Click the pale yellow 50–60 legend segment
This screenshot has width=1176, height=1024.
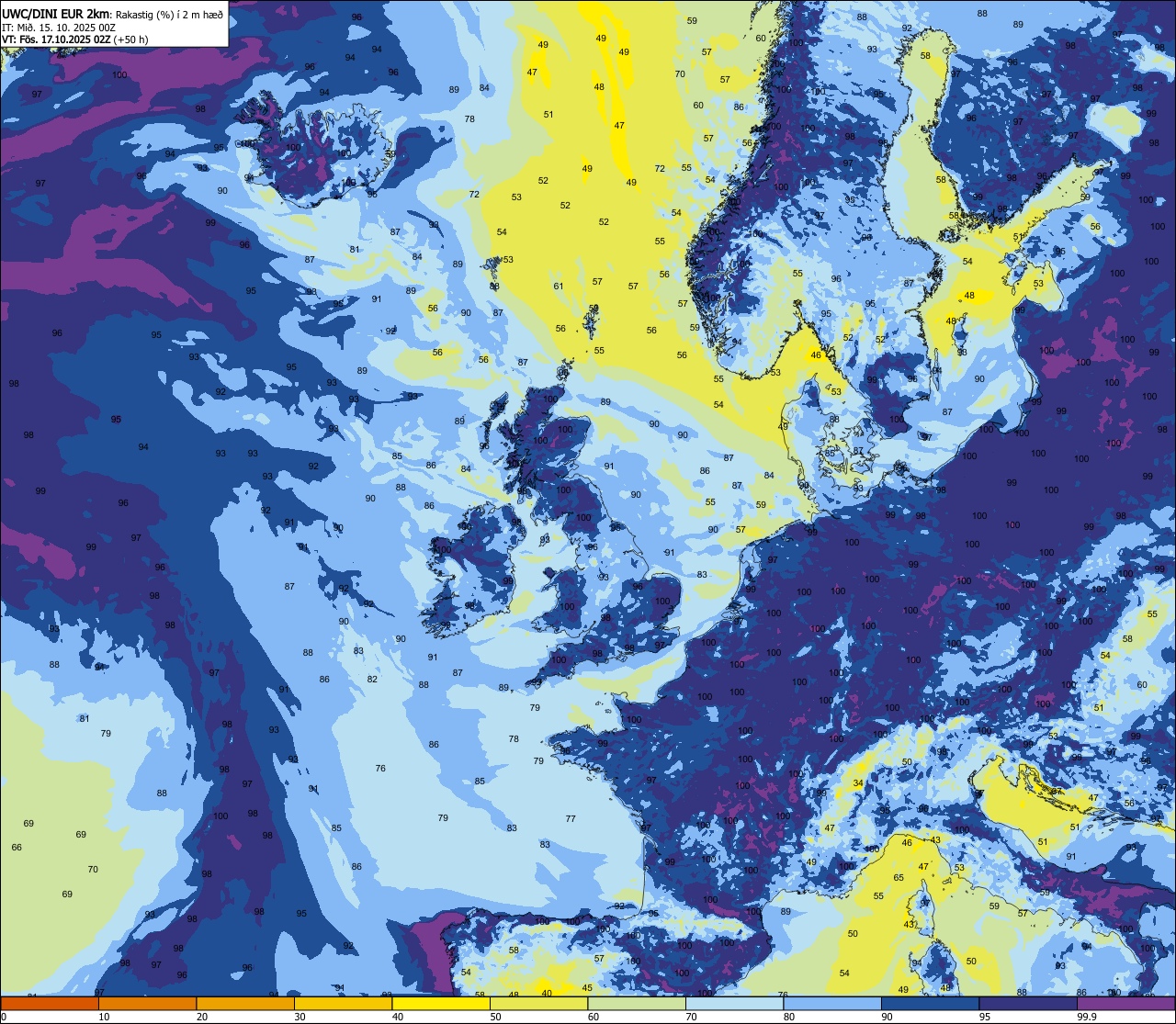click(538, 1003)
